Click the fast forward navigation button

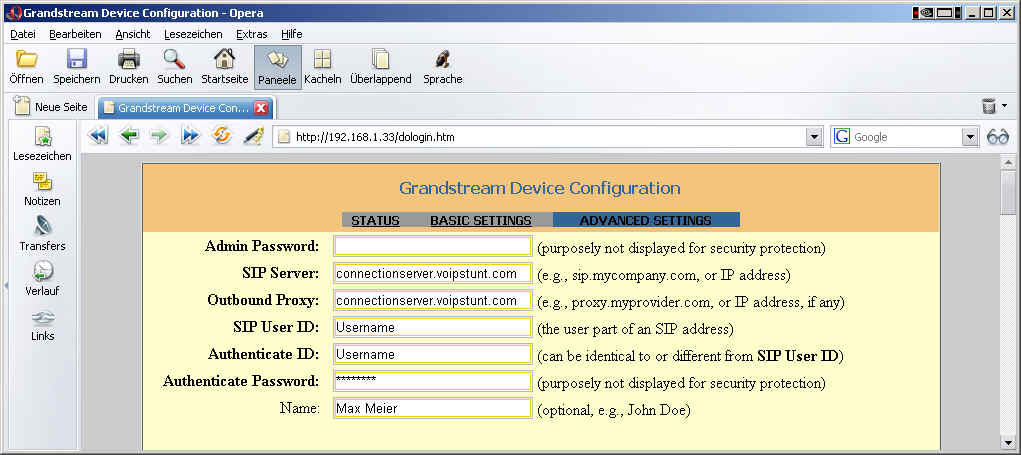click(190, 136)
